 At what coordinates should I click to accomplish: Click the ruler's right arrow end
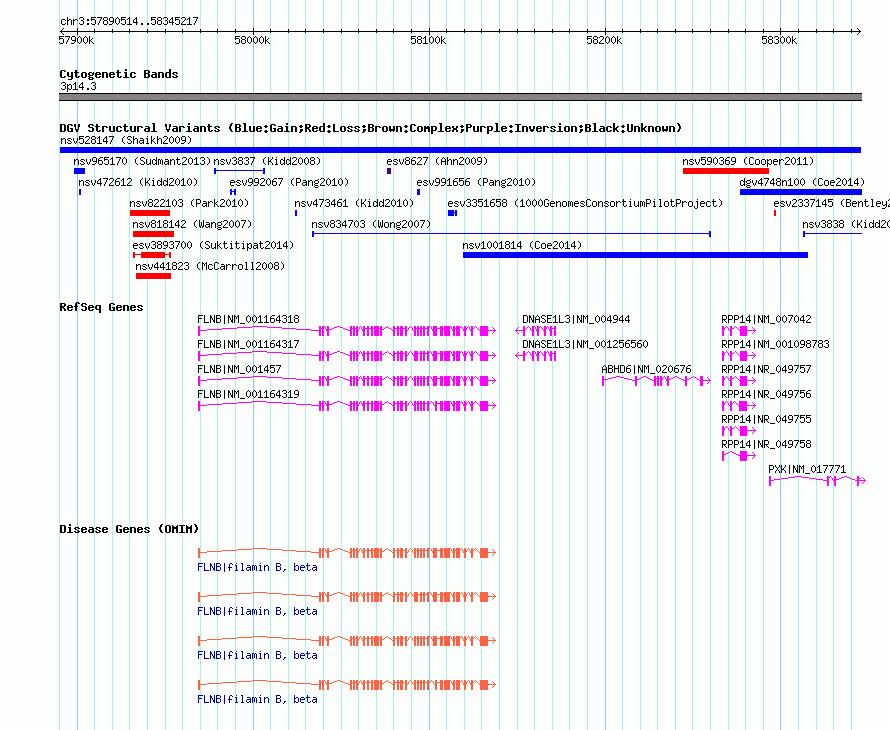858,31
